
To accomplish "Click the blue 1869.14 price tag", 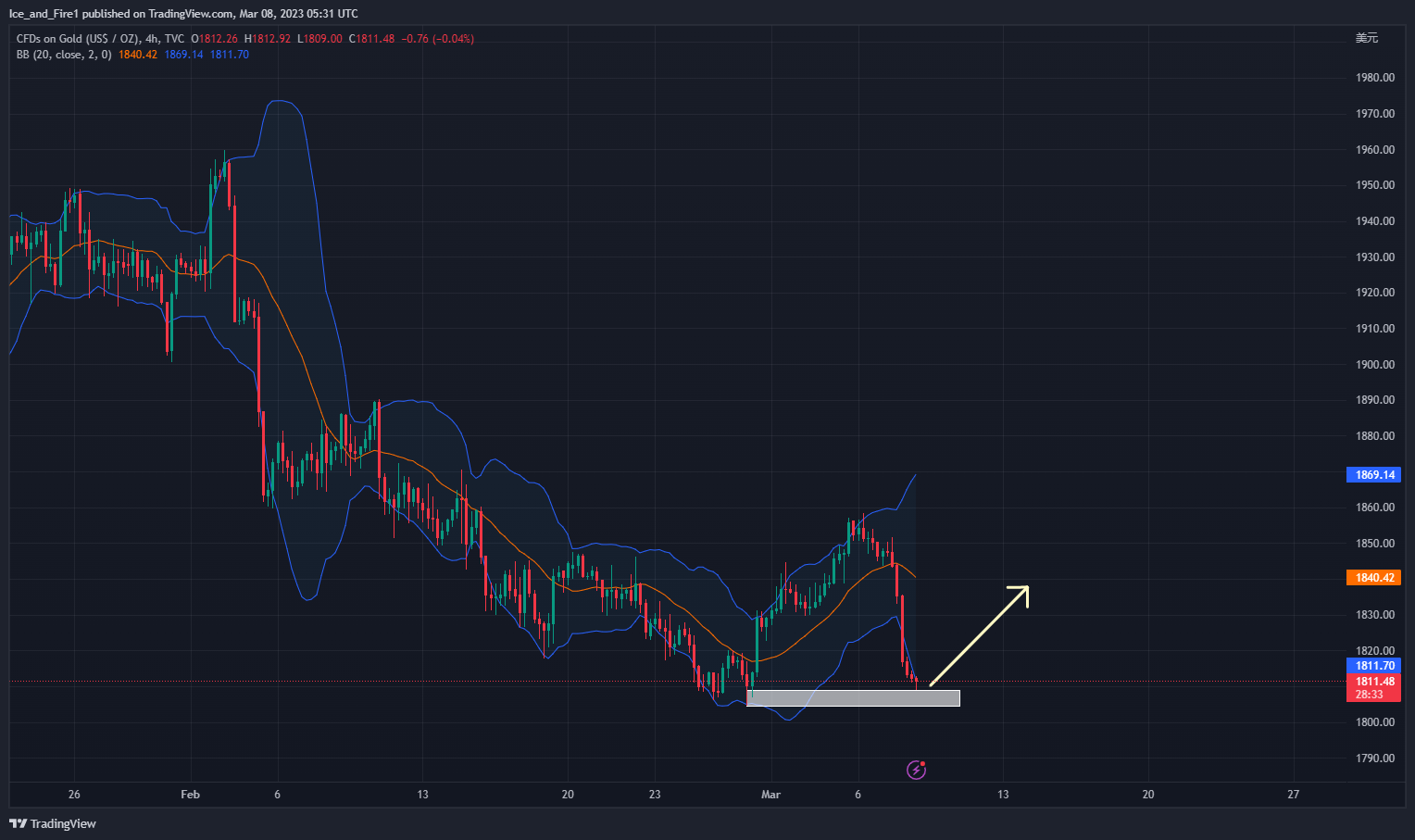I will pyautogui.click(x=1373, y=475).
